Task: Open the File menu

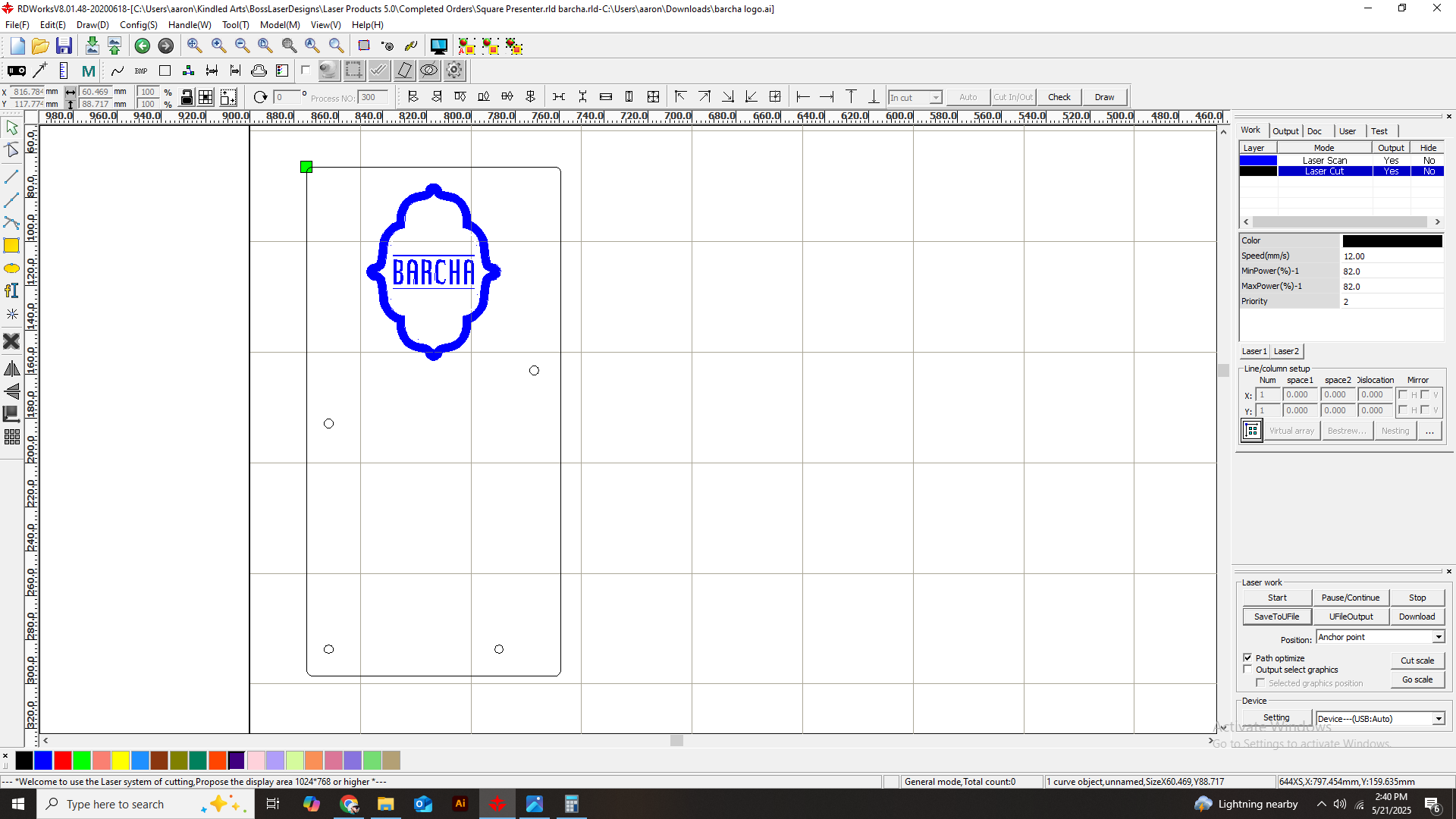Action: pos(17,25)
